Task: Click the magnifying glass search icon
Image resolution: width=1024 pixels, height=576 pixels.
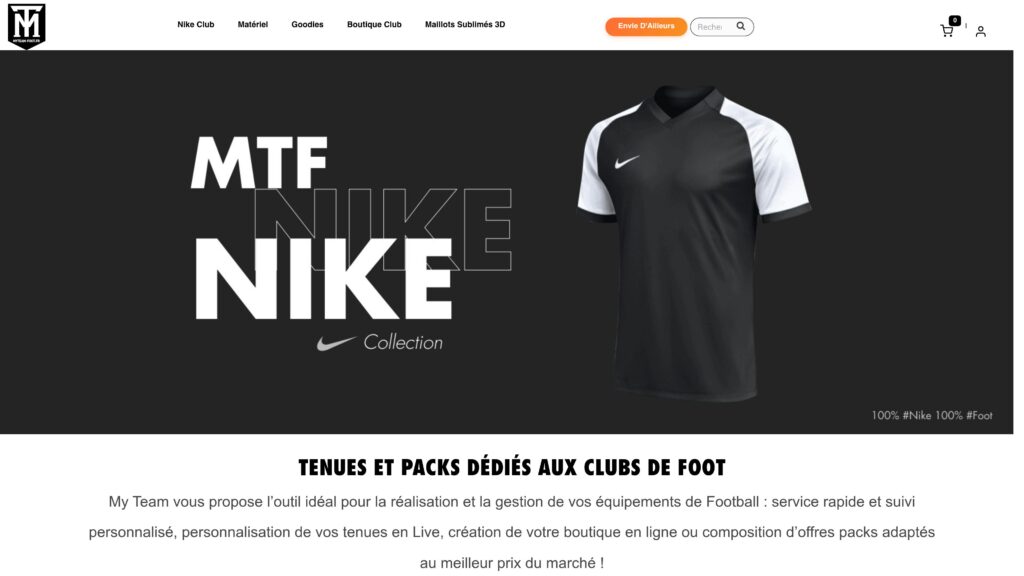Action: [x=741, y=26]
